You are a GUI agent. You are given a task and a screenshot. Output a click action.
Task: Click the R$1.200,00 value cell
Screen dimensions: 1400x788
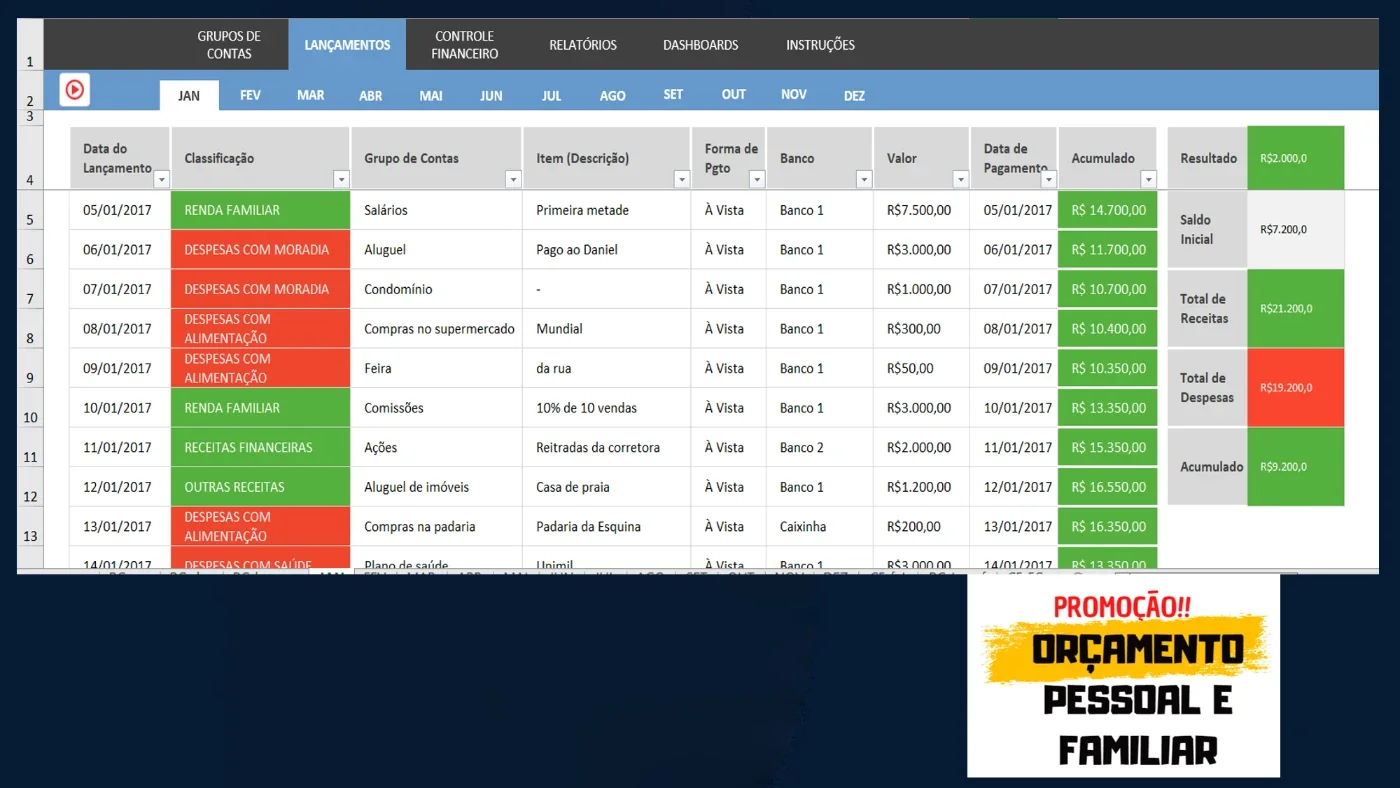[922, 487]
